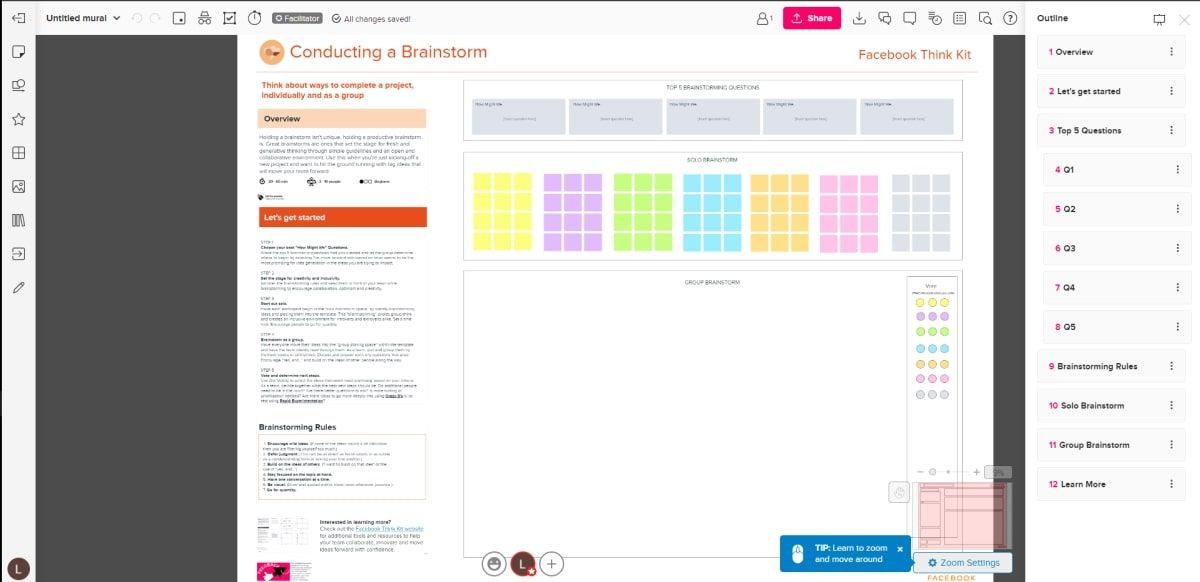Click the user avatar L in bottom-left corner
The width and height of the screenshot is (1200, 582).
click(18, 568)
